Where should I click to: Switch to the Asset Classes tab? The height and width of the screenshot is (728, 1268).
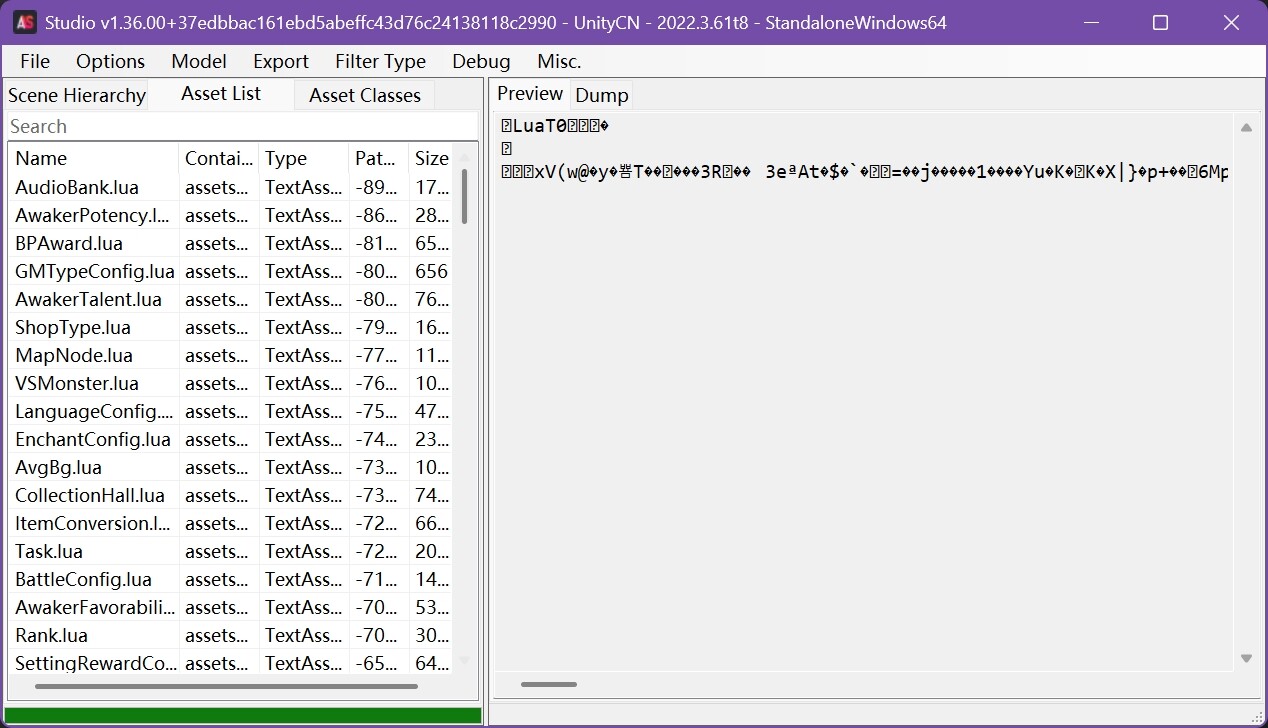[x=364, y=96]
